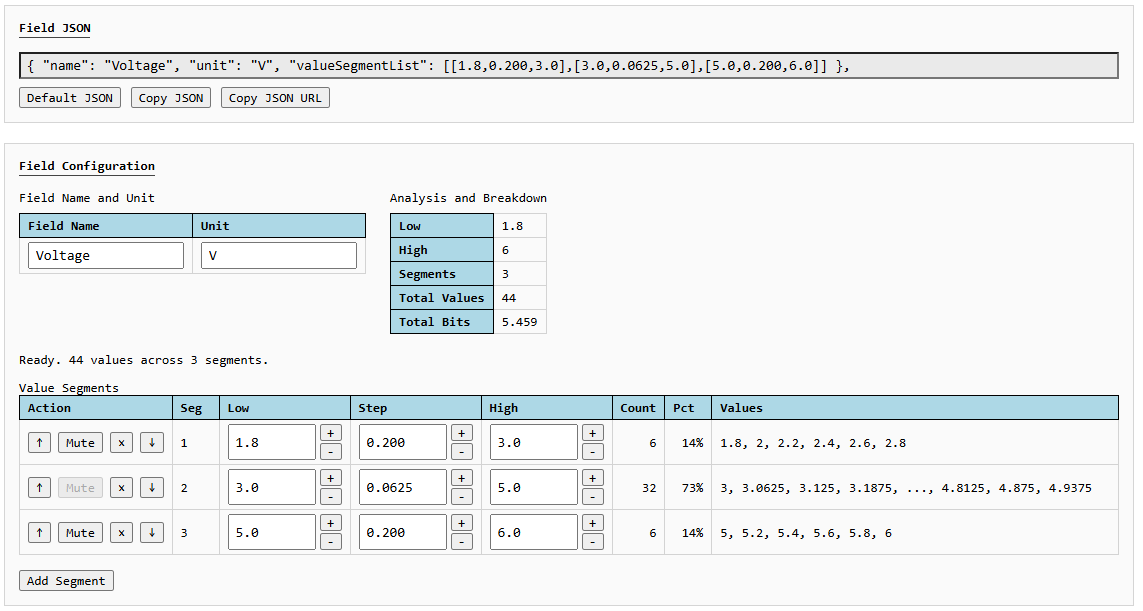This screenshot has height=611, width=1143.
Task: Increase segment 3 High value with plus
Action: pyautogui.click(x=593, y=523)
